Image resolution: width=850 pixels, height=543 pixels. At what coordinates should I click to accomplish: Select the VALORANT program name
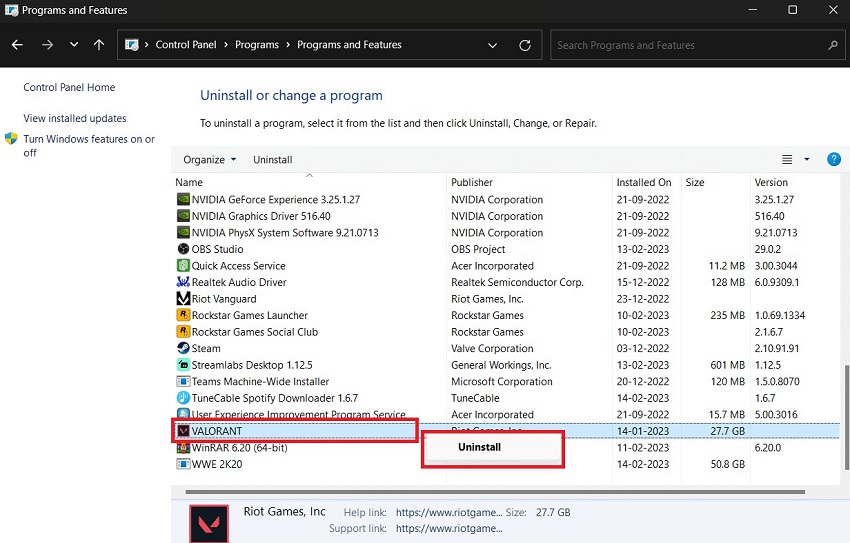(217, 431)
